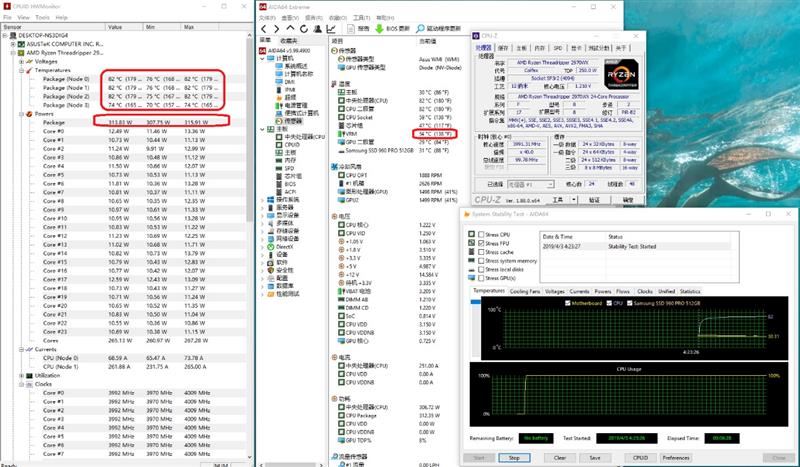Click the forward arrow in AIDA64 toolbar
This screenshot has height=467, width=800.
coord(277,29)
